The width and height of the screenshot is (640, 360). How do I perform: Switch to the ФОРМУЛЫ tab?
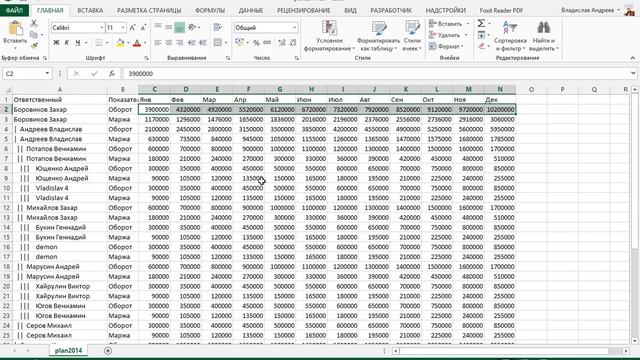click(210, 10)
